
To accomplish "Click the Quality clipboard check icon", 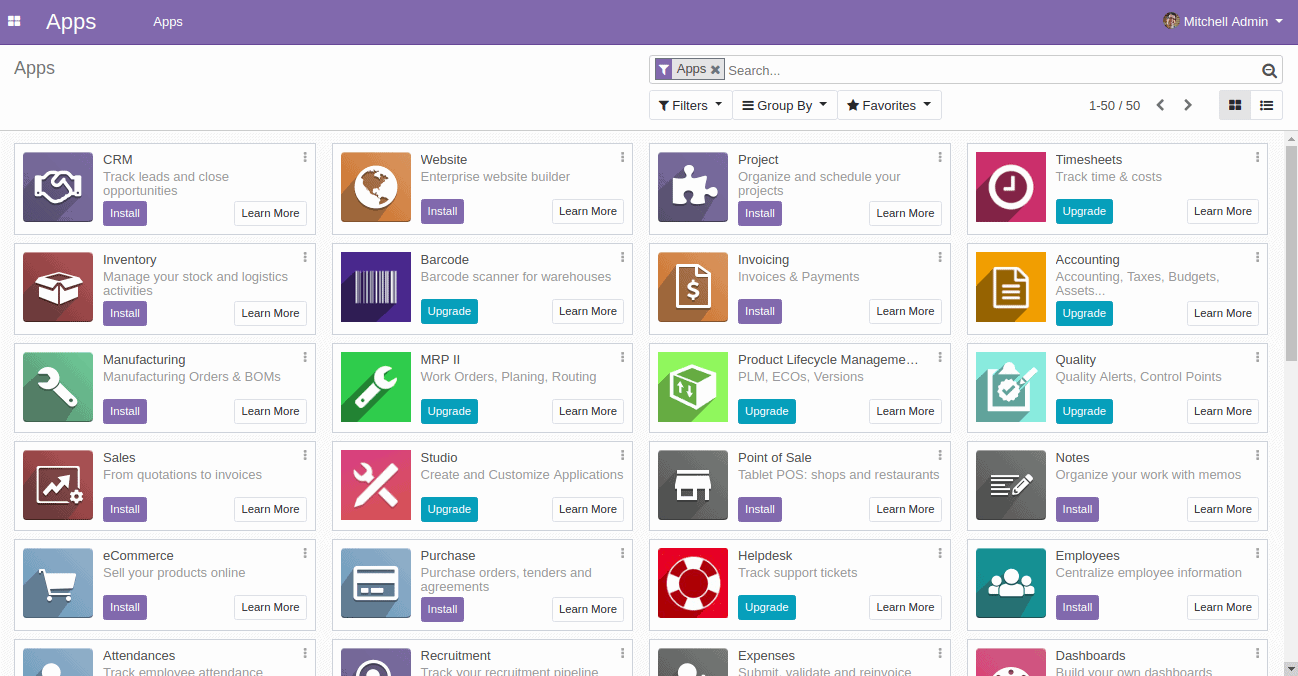I will pos(1010,387).
